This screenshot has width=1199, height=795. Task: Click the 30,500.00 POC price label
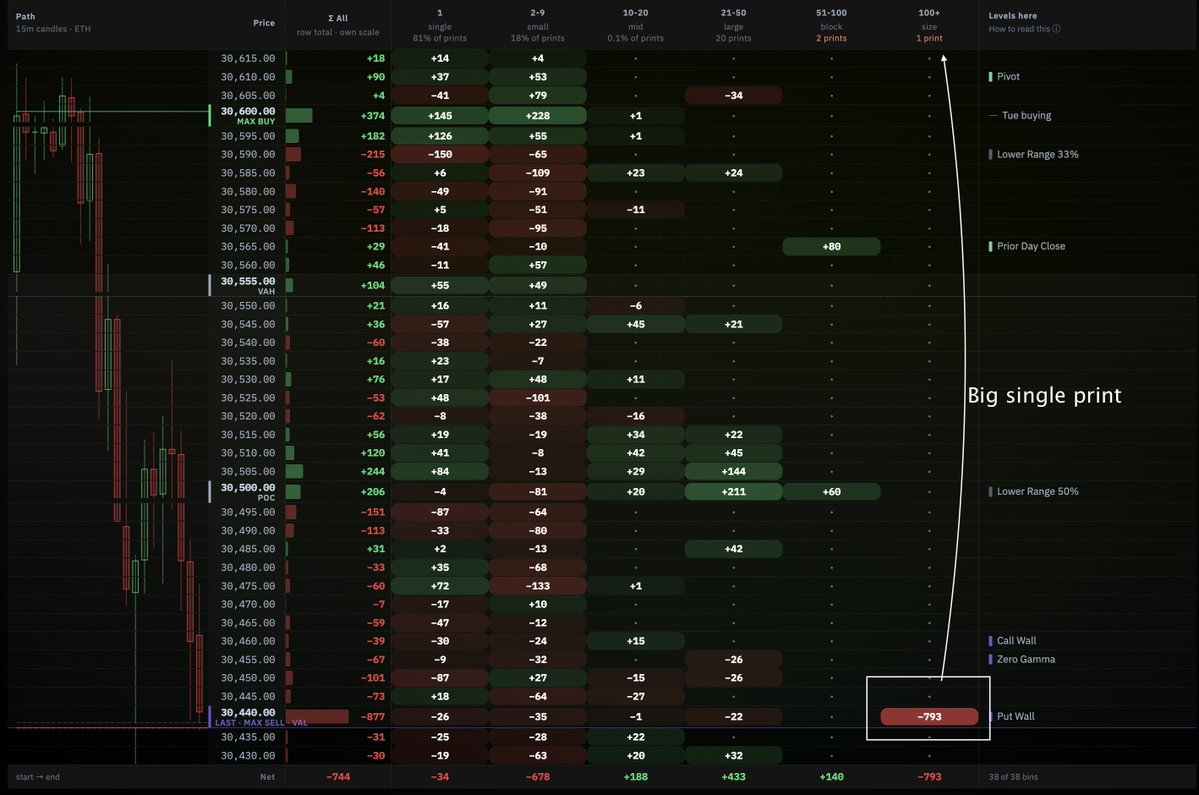pyautogui.click(x=248, y=492)
